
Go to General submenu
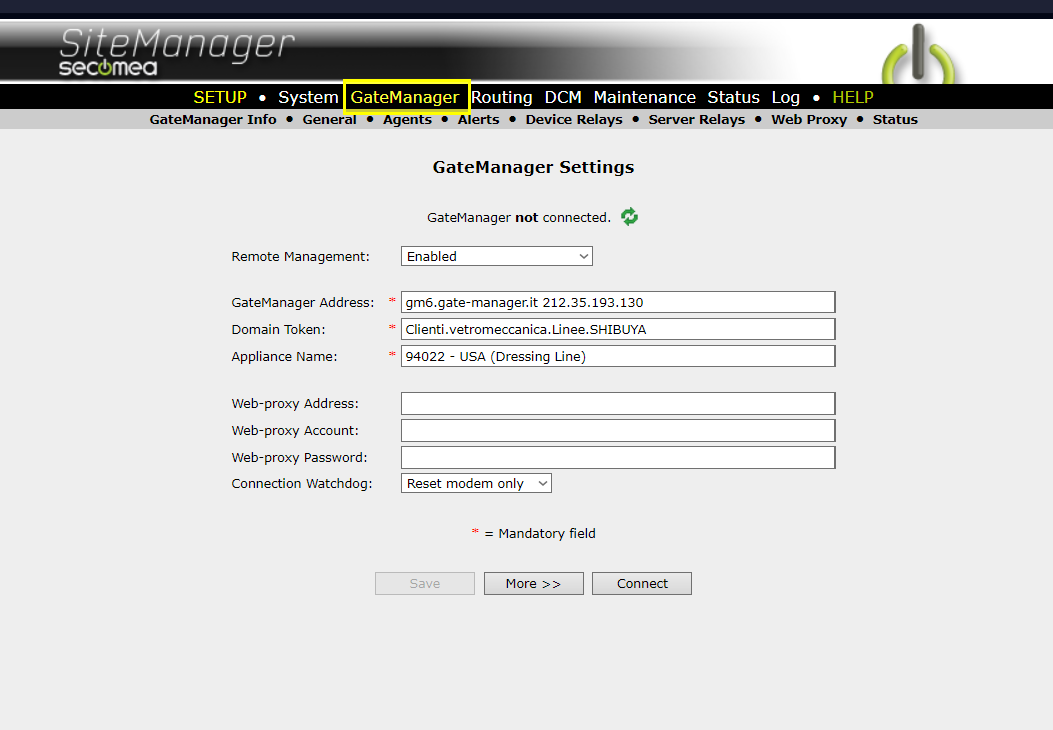point(329,120)
